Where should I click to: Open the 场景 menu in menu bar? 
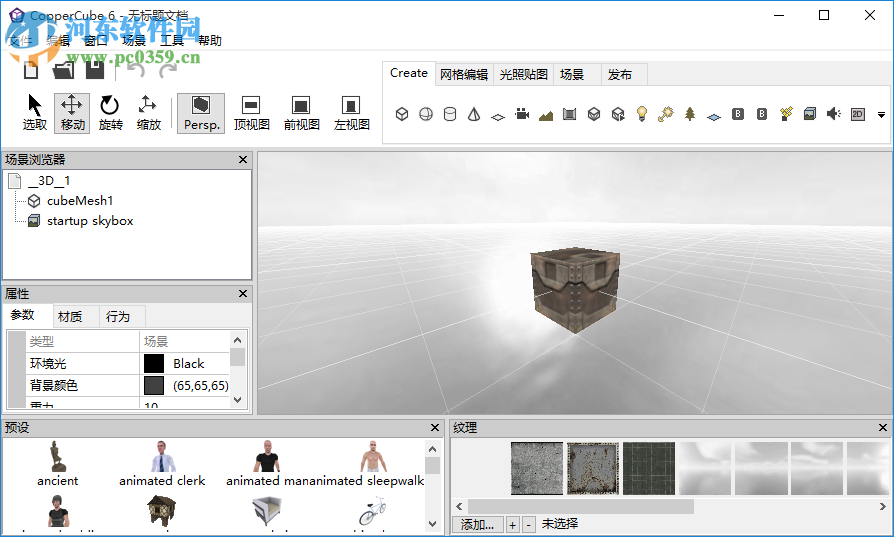133,40
